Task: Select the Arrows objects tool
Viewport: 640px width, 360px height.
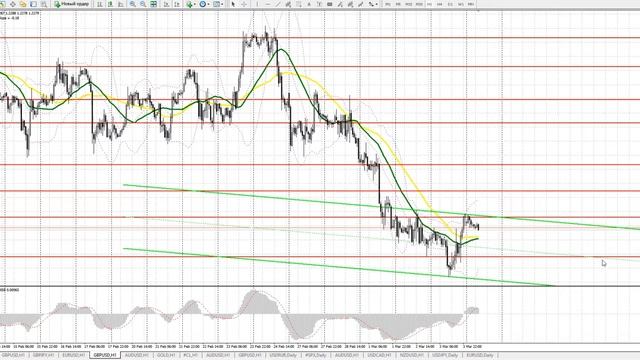Action: click(x=371, y=4)
